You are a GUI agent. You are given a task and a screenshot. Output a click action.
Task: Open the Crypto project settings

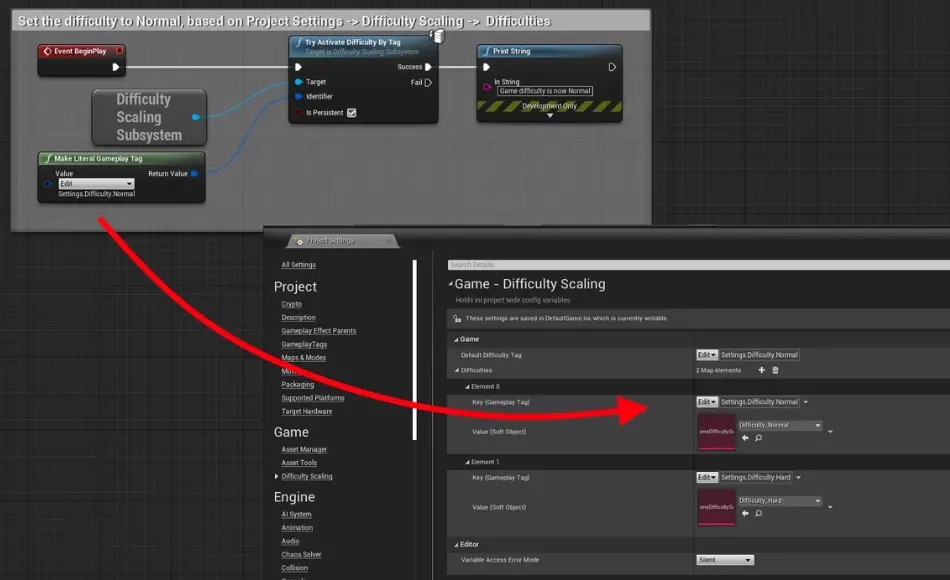[x=291, y=304]
